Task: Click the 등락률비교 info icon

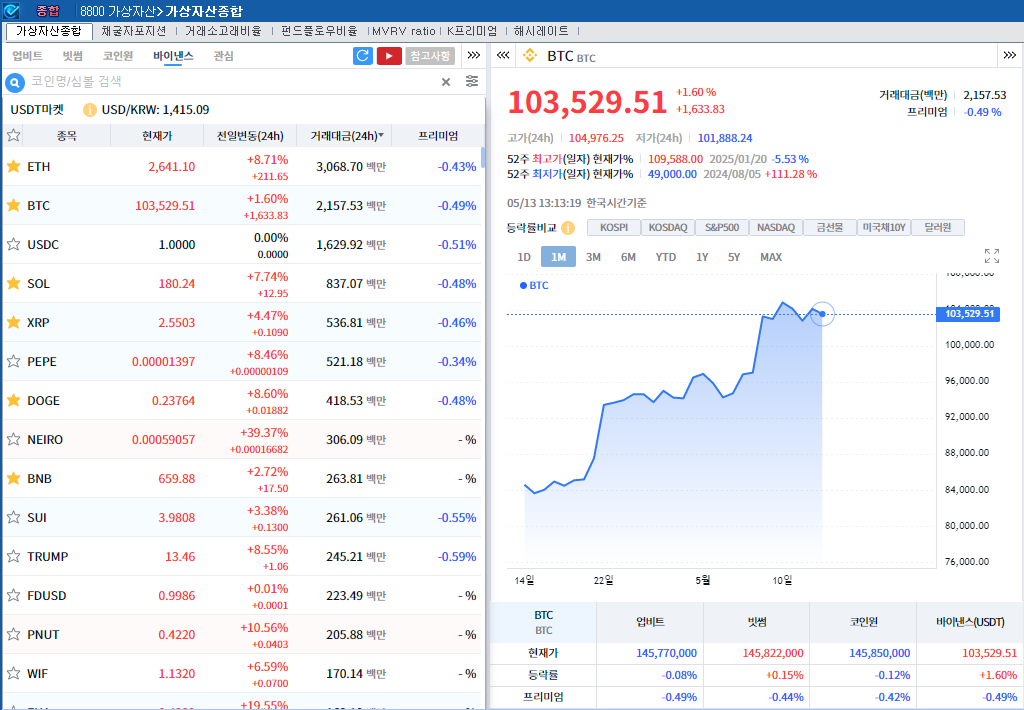Action: 568,228
